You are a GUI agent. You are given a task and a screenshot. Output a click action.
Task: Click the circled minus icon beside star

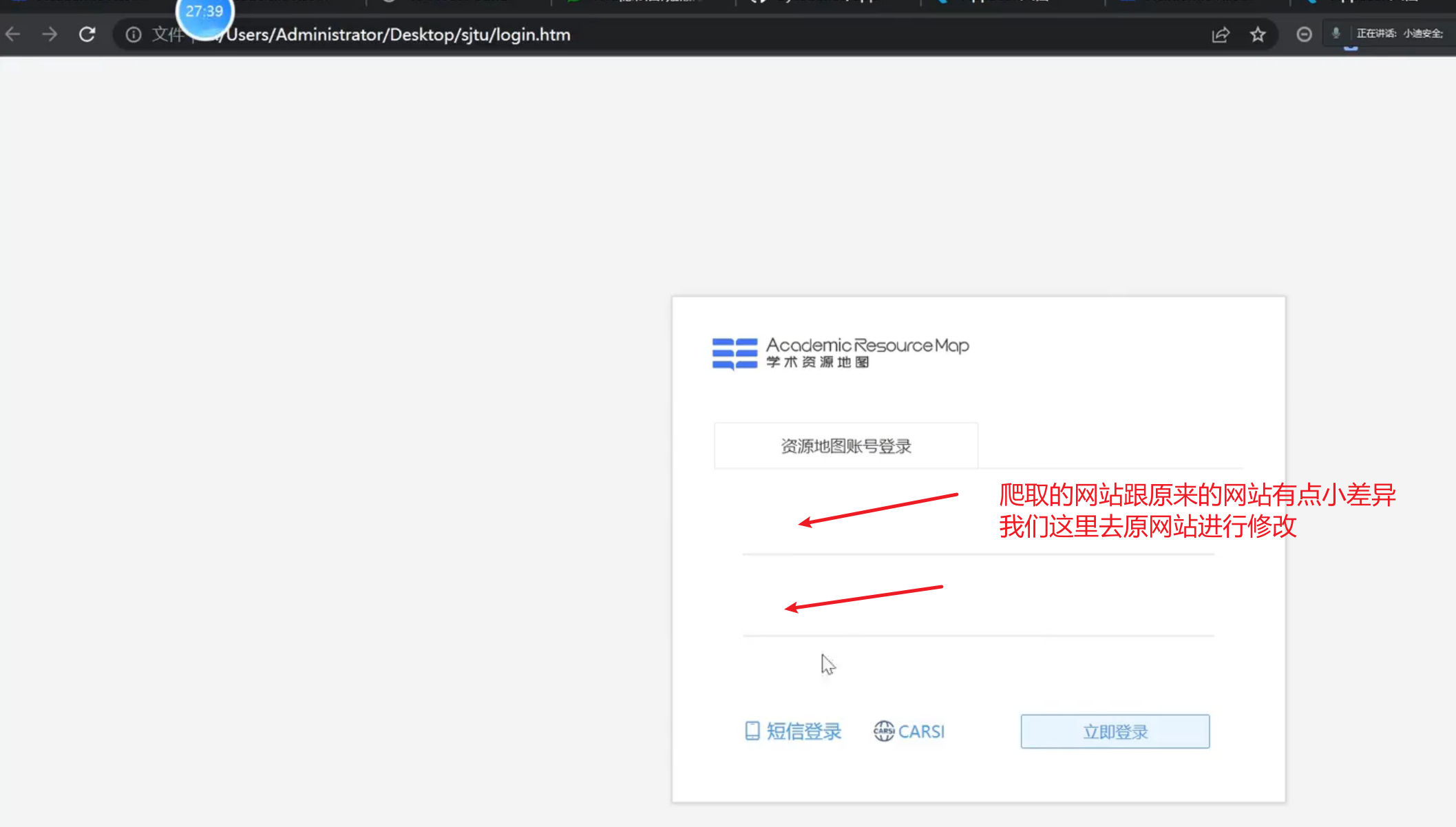pyautogui.click(x=1304, y=34)
